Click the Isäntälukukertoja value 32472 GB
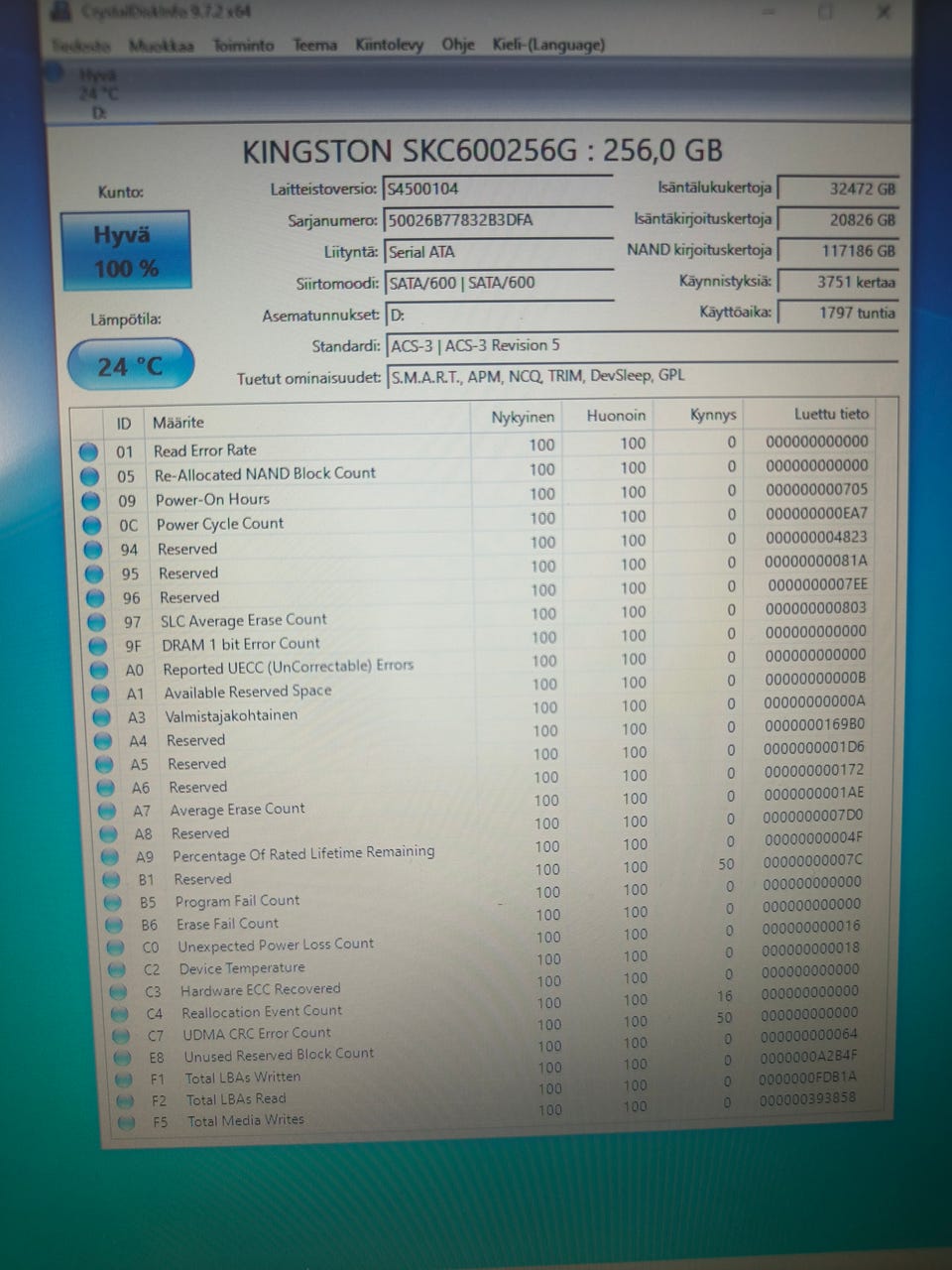Image resolution: width=952 pixels, height=1270 pixels. [839, 189]
